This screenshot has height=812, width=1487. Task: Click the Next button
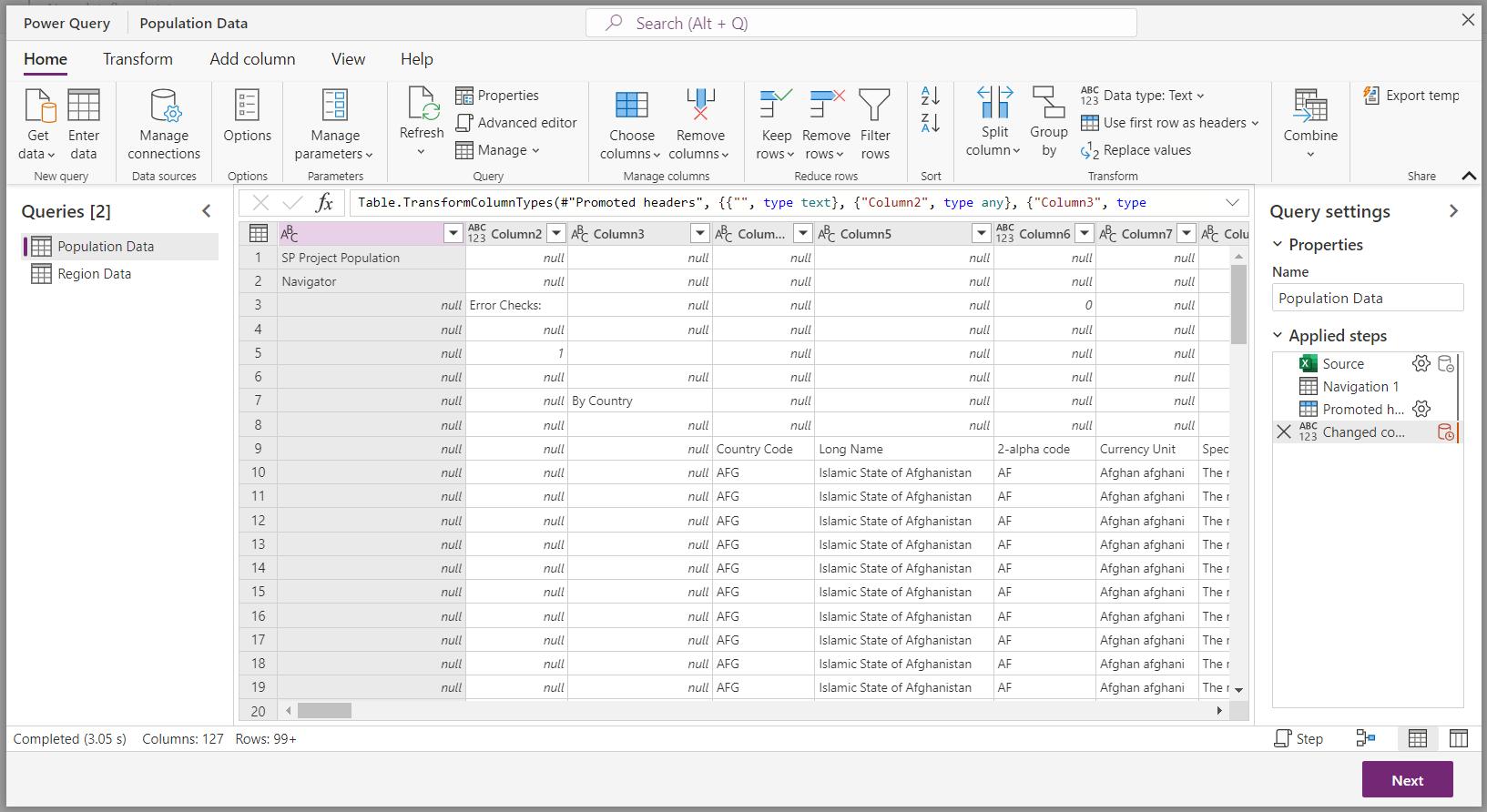(x=1407, y=780)
